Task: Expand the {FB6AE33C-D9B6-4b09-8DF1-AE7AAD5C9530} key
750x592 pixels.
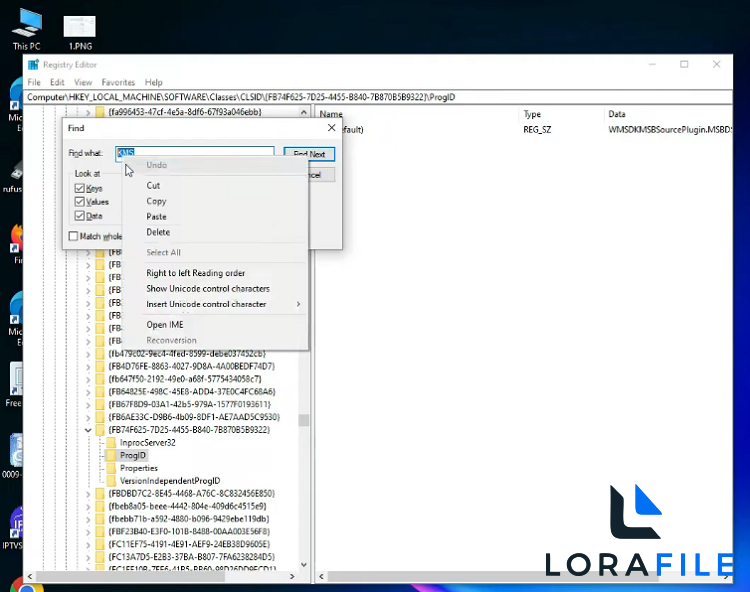Action: click(x=88, y=417)
